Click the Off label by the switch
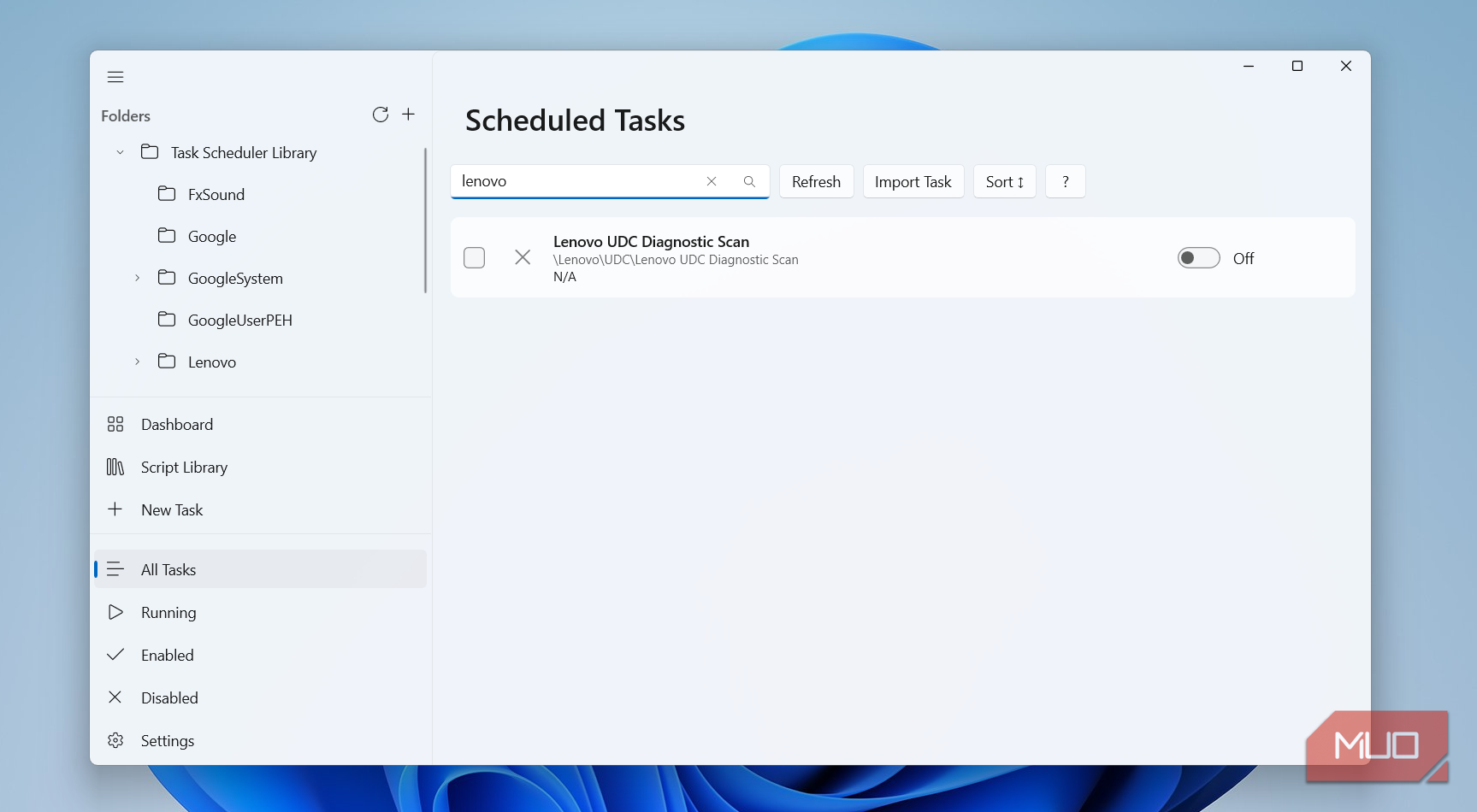 click(1244, 258)
